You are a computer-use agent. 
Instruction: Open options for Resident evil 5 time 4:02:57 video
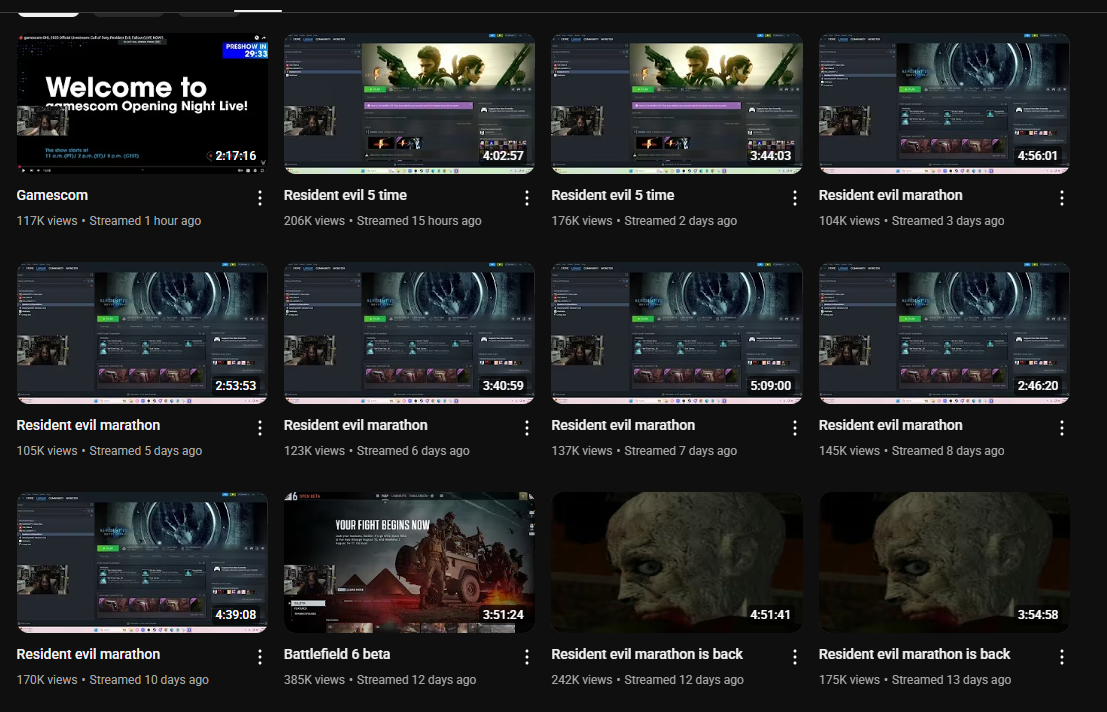527,198
